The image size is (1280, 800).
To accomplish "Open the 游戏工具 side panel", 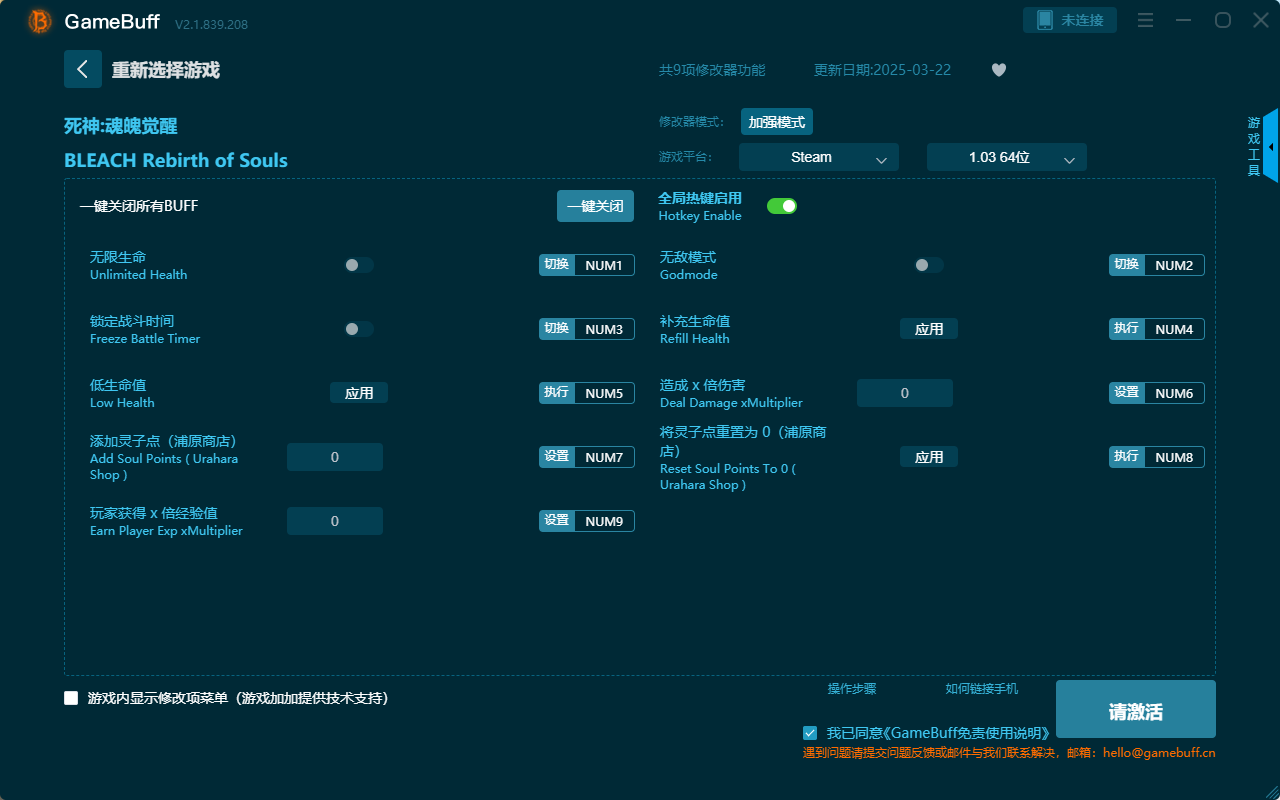I will point(1253,145).
